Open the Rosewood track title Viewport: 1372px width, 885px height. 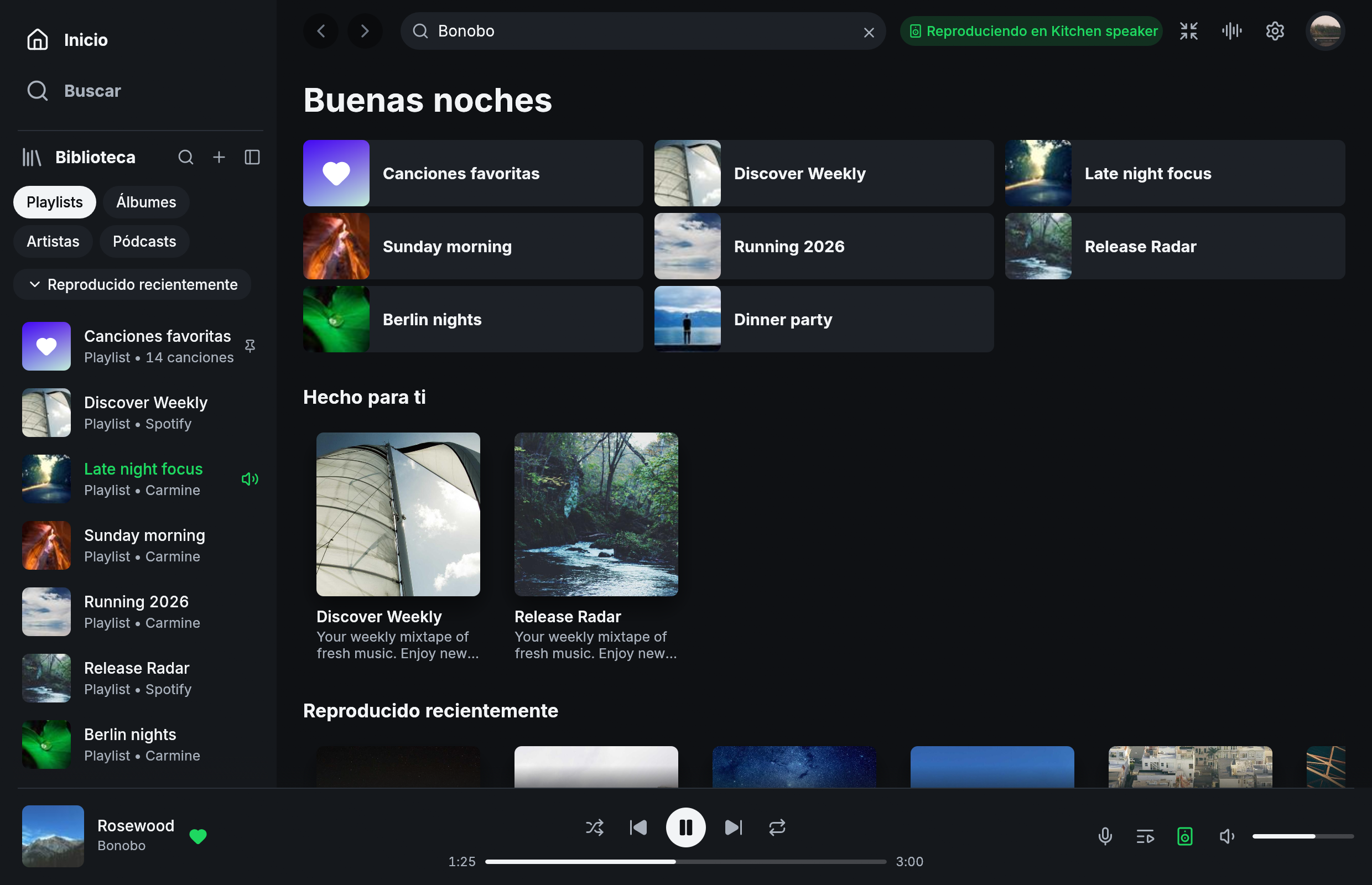coord(136,825)
